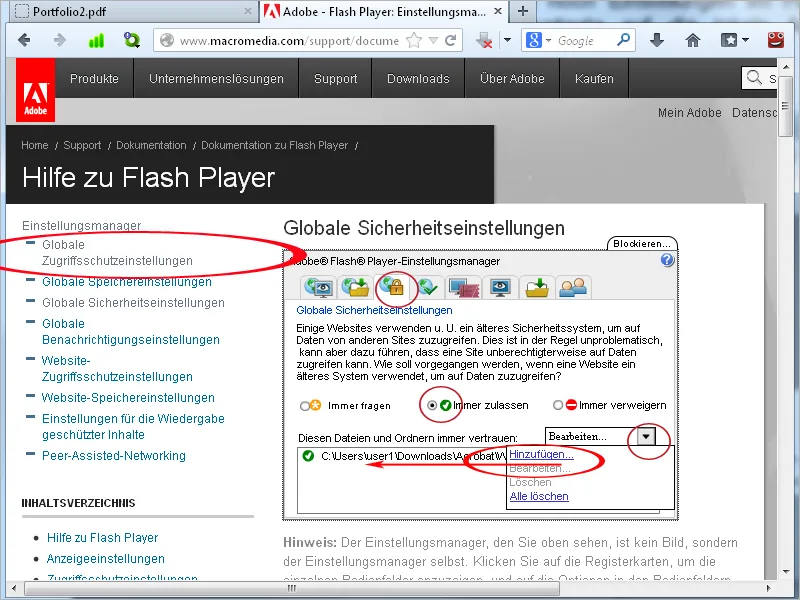
Task: Select the 'Immer verweigern' radio button
Action: (x=558, y=405)
